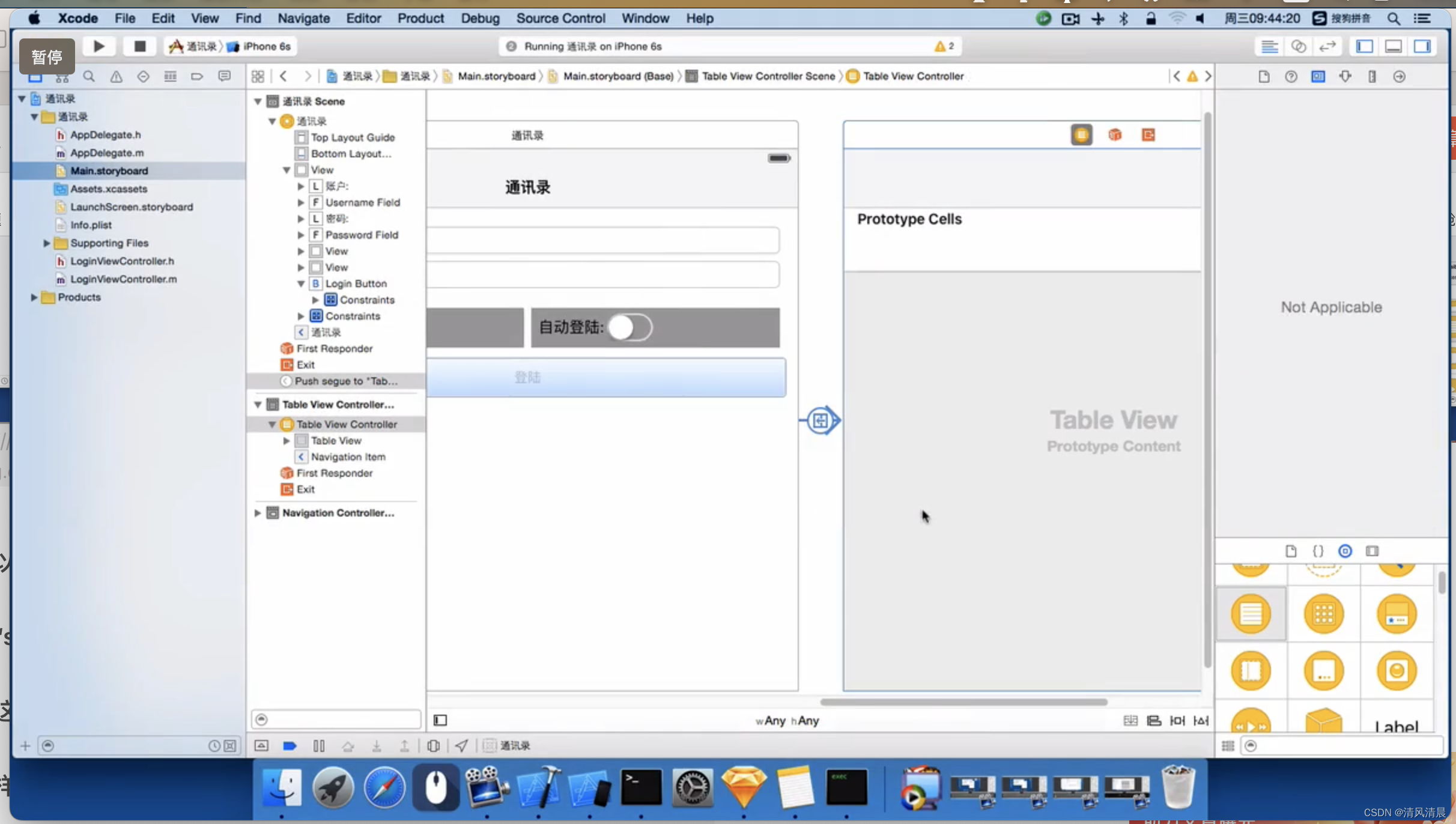Select the Table View Controller library object

tap(1251, 614)
